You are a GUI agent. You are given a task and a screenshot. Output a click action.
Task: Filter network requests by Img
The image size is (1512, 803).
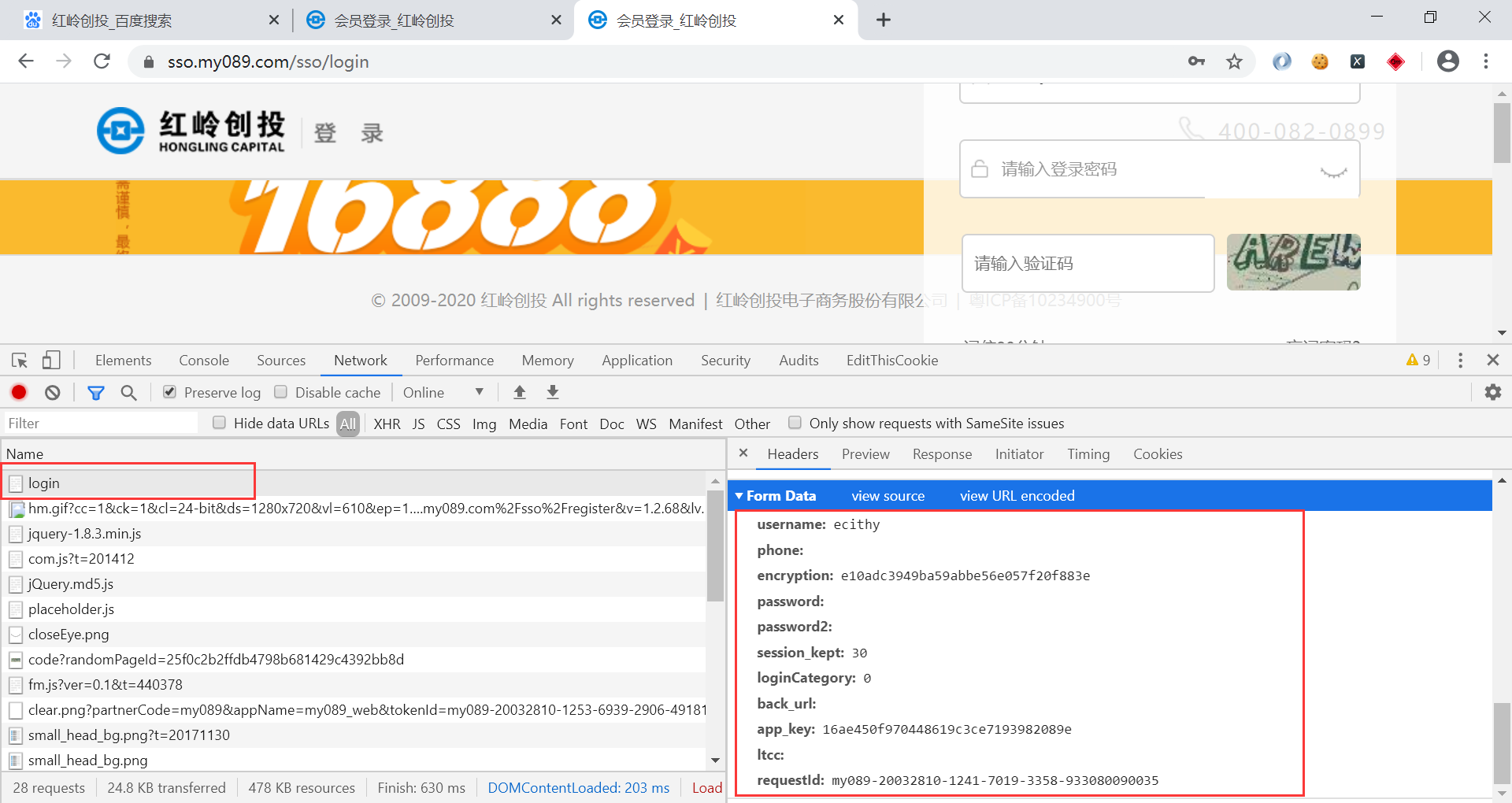484,424
